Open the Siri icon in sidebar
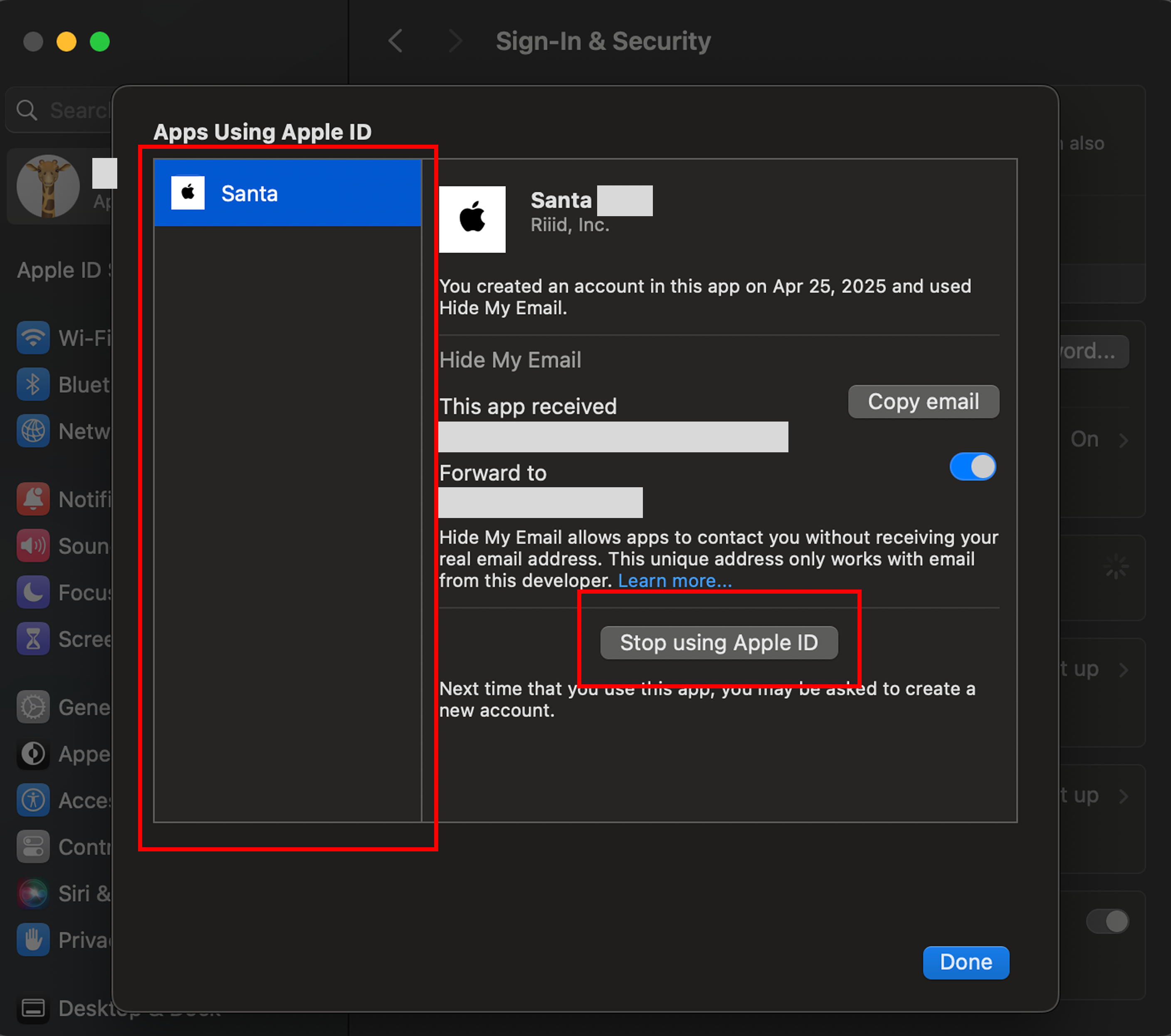This screenshot has height=1036, width=1171. (x=33, y=893)
